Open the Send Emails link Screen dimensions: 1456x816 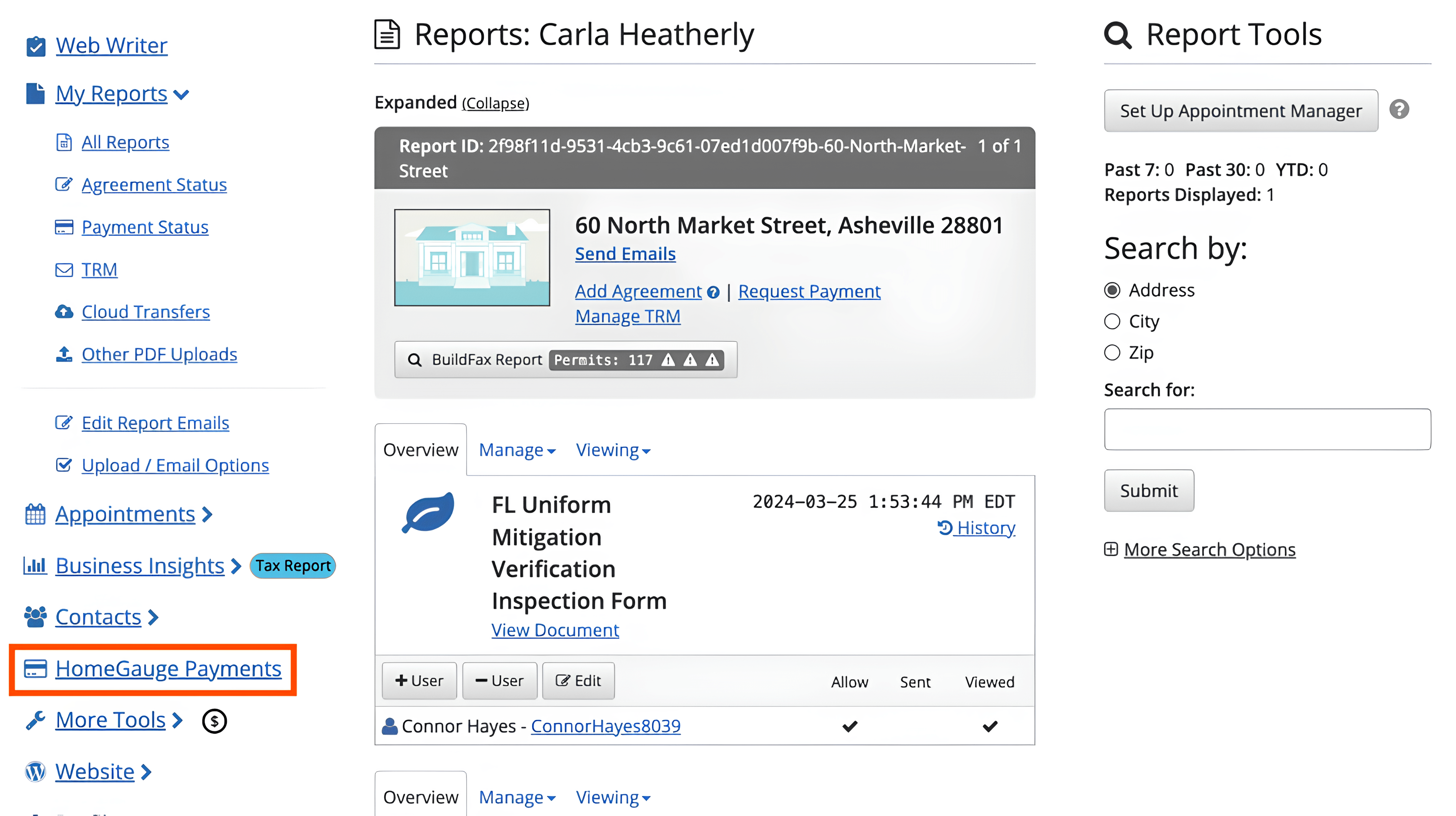(625, 254)
